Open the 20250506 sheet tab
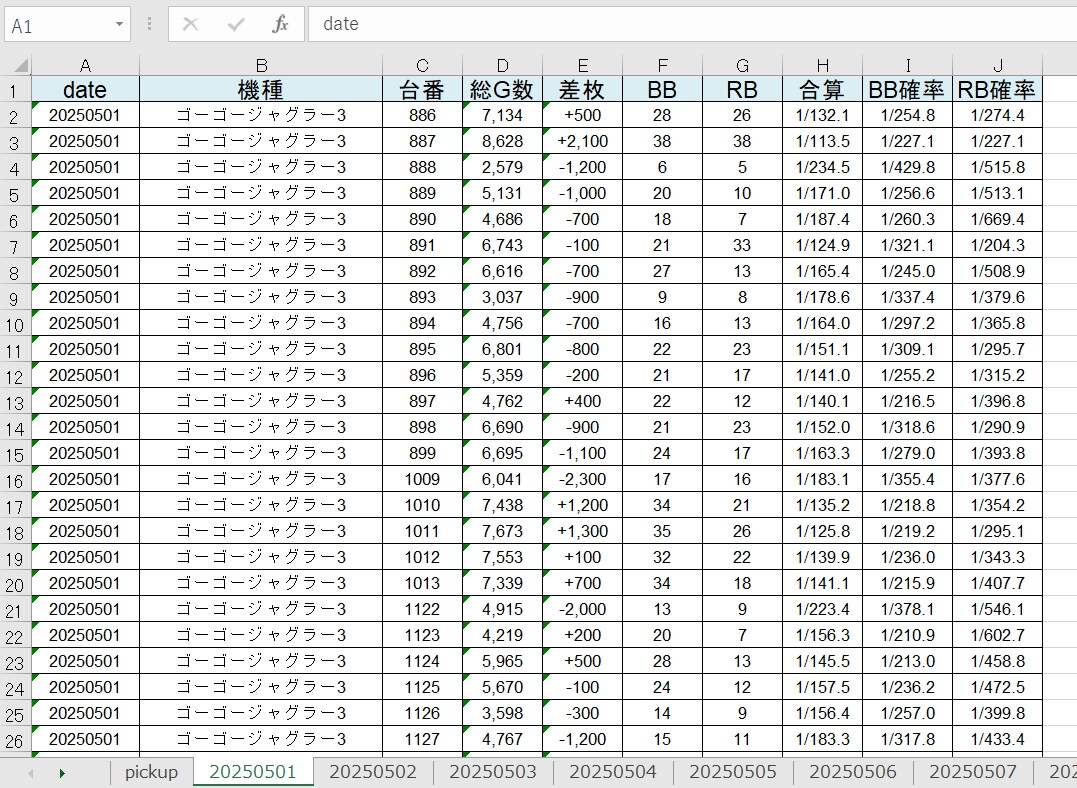The width and height of the screenshot is (1077, 788). [853, 772]
